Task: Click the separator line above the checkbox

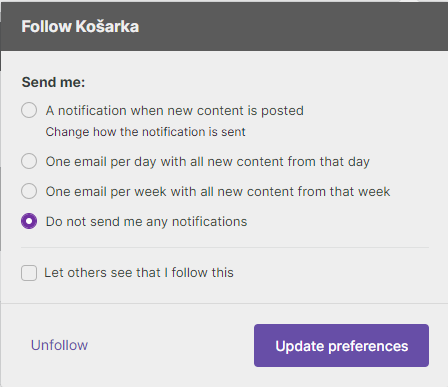Action: point(225,248)
